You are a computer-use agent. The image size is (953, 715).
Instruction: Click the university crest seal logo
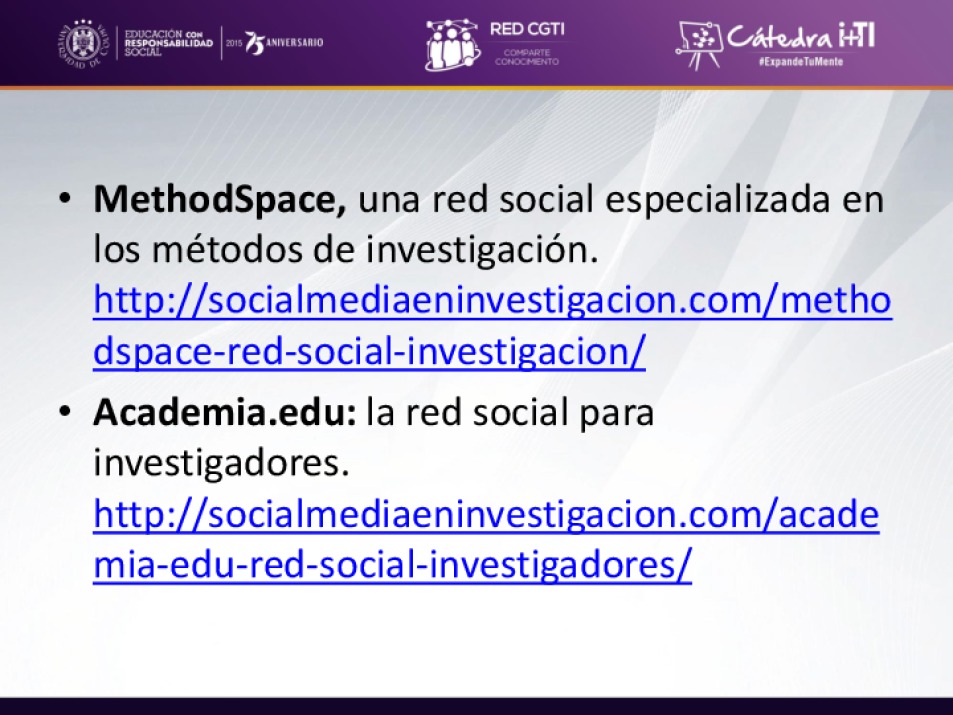[83, 42]
